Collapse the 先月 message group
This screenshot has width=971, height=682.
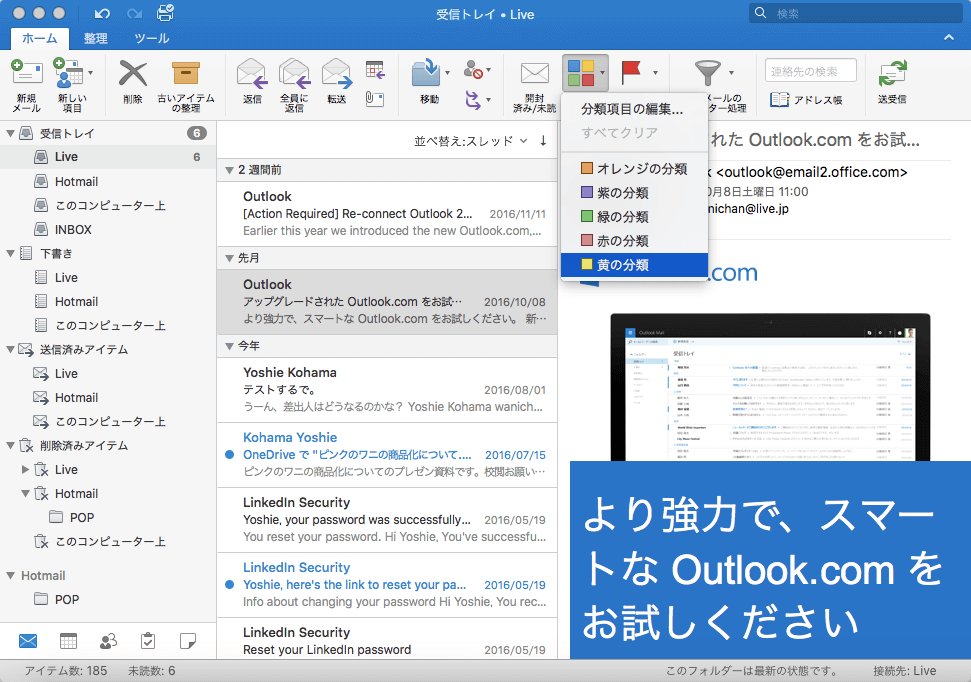[x=229, y=258]
